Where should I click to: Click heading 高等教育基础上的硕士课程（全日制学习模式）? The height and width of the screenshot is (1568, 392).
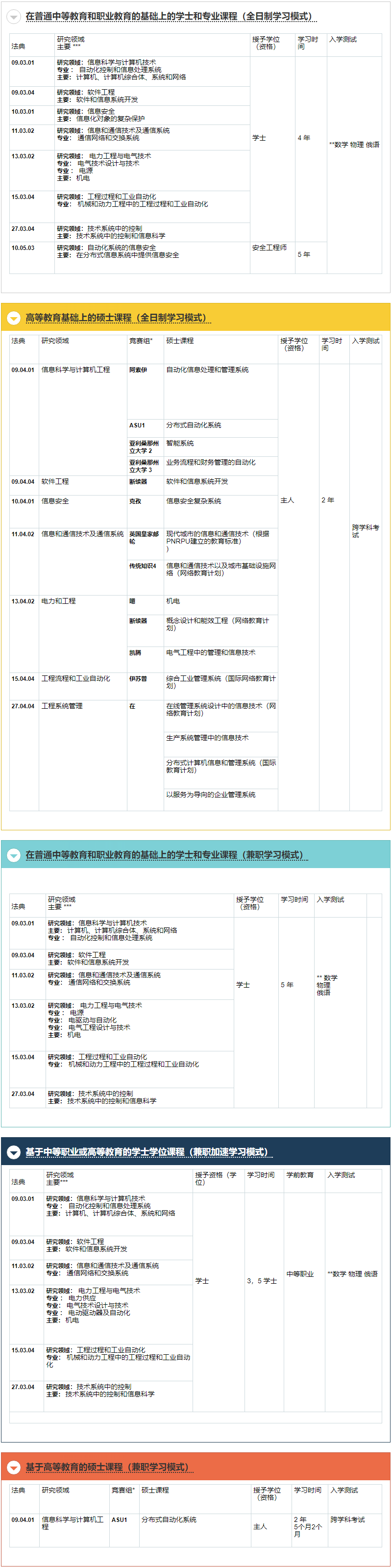[118, 318]
